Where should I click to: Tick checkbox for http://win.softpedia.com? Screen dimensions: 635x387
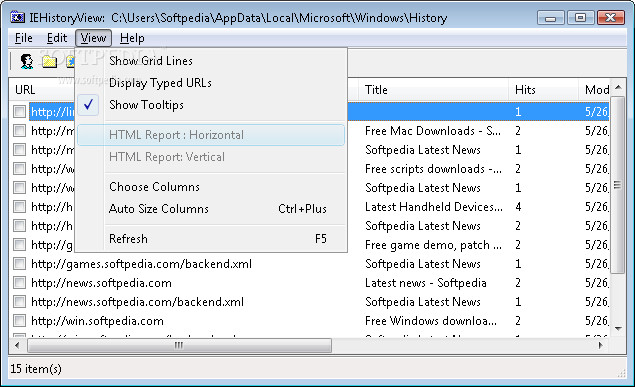pyautogui.click(x=19, y=321)
